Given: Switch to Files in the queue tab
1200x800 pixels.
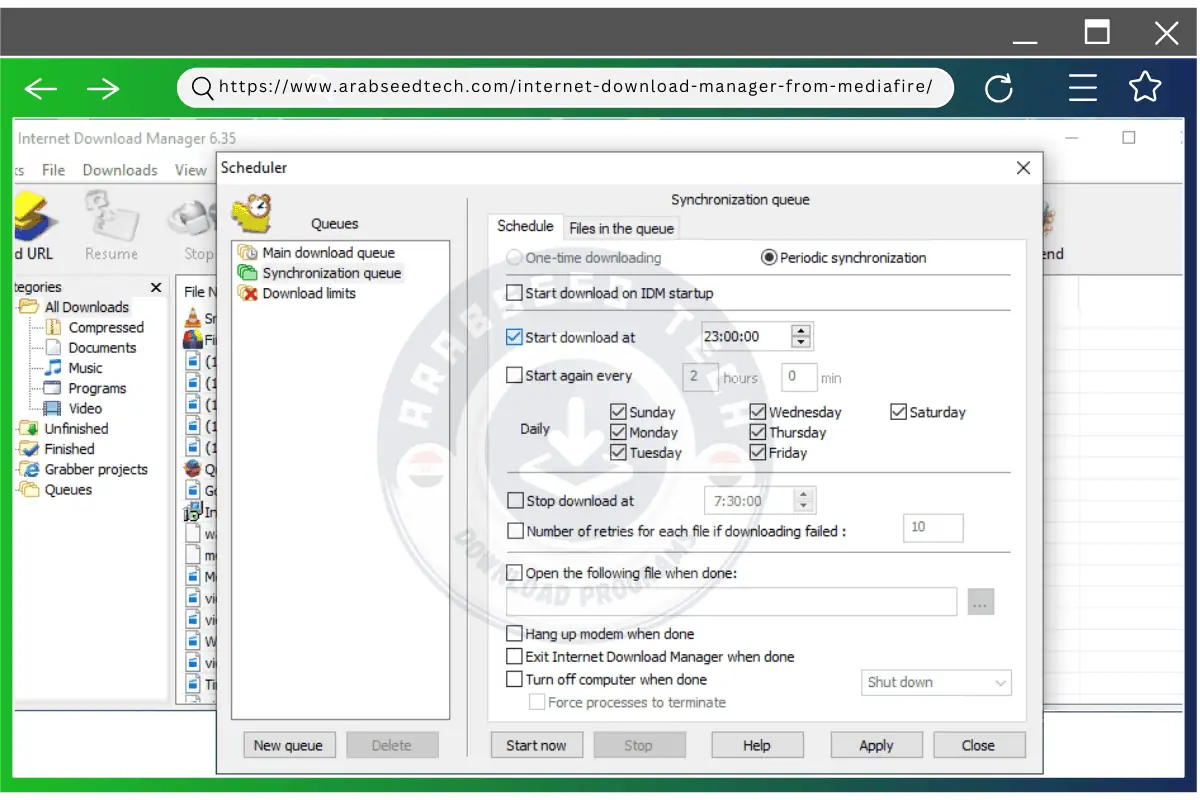Looking at the screenshot, I should 621,228.
